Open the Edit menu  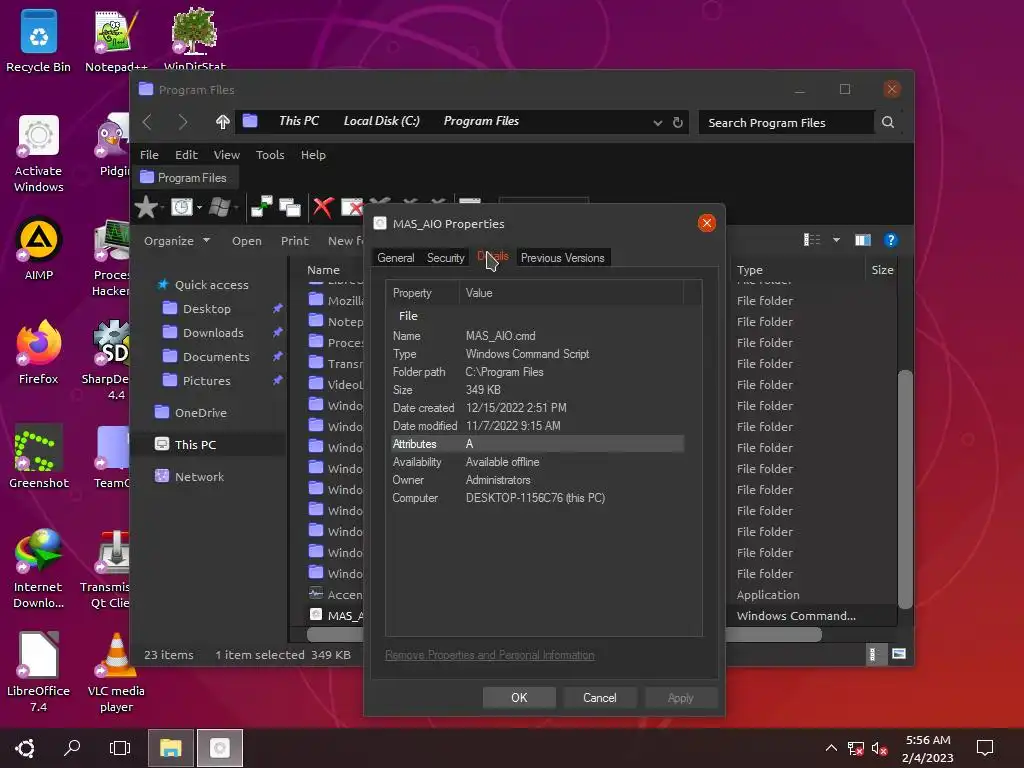[x=186, y=155]
